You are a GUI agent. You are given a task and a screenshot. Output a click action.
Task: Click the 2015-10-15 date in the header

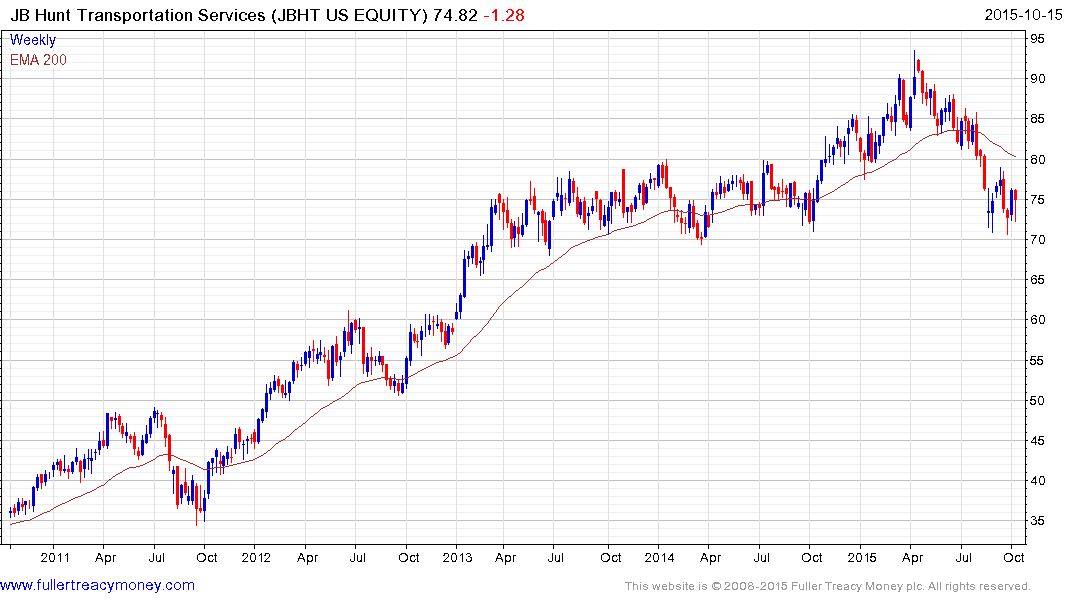click(1026, 15)
